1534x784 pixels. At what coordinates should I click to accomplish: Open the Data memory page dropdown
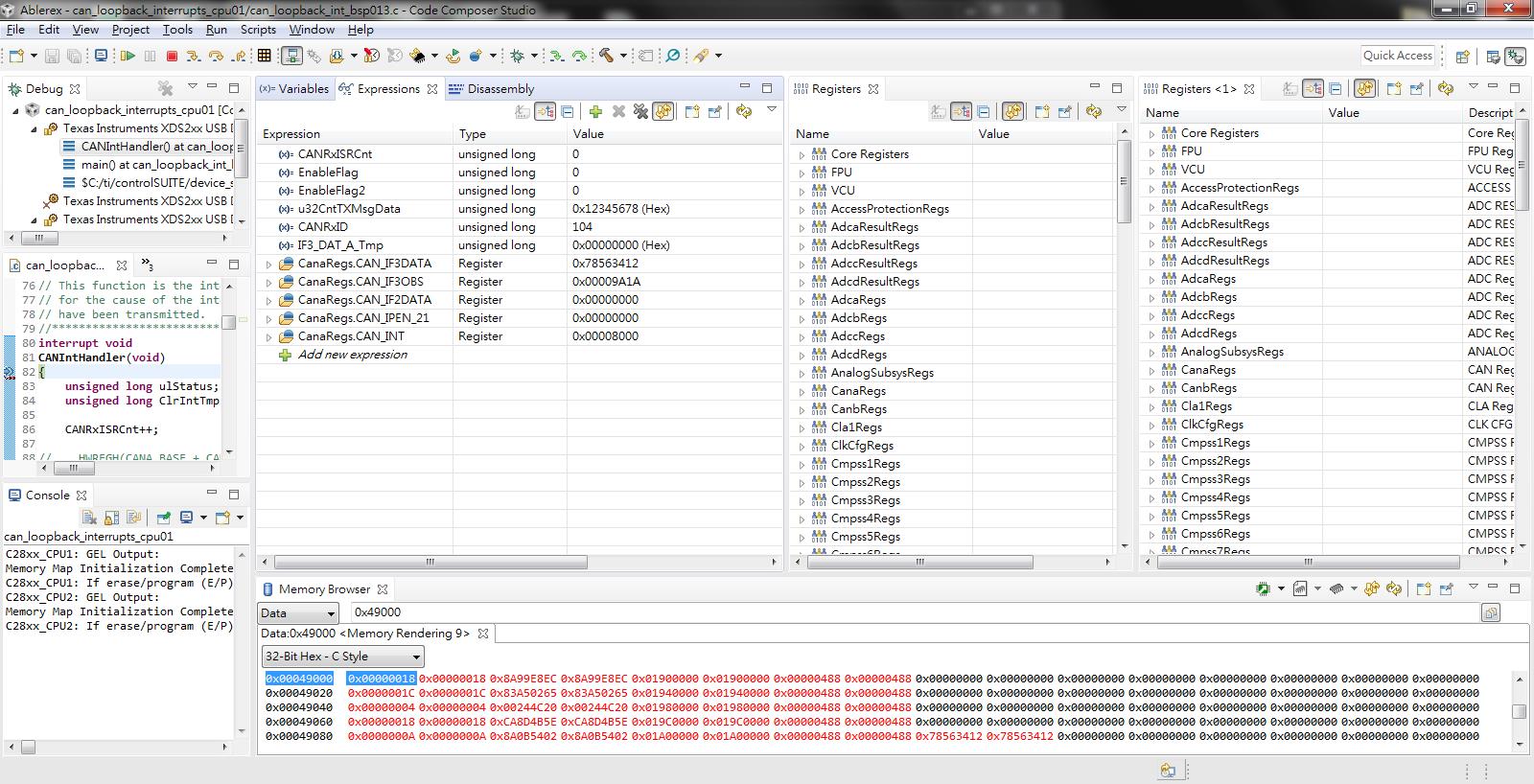297,613
